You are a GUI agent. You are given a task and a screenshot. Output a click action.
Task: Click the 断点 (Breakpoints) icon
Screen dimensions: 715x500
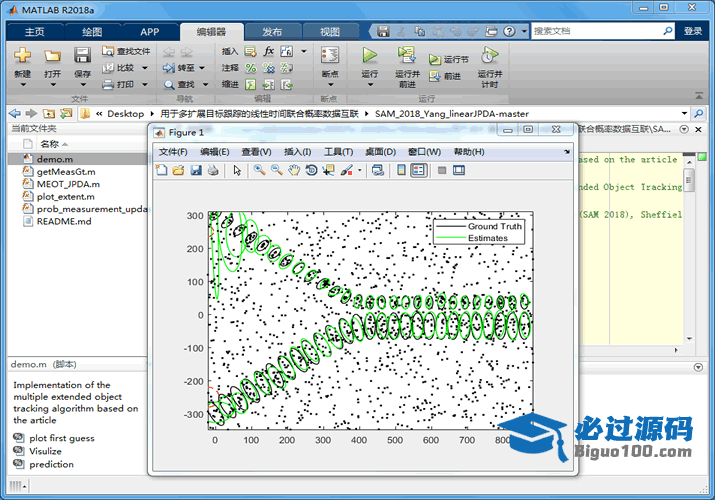coord(330,55)
